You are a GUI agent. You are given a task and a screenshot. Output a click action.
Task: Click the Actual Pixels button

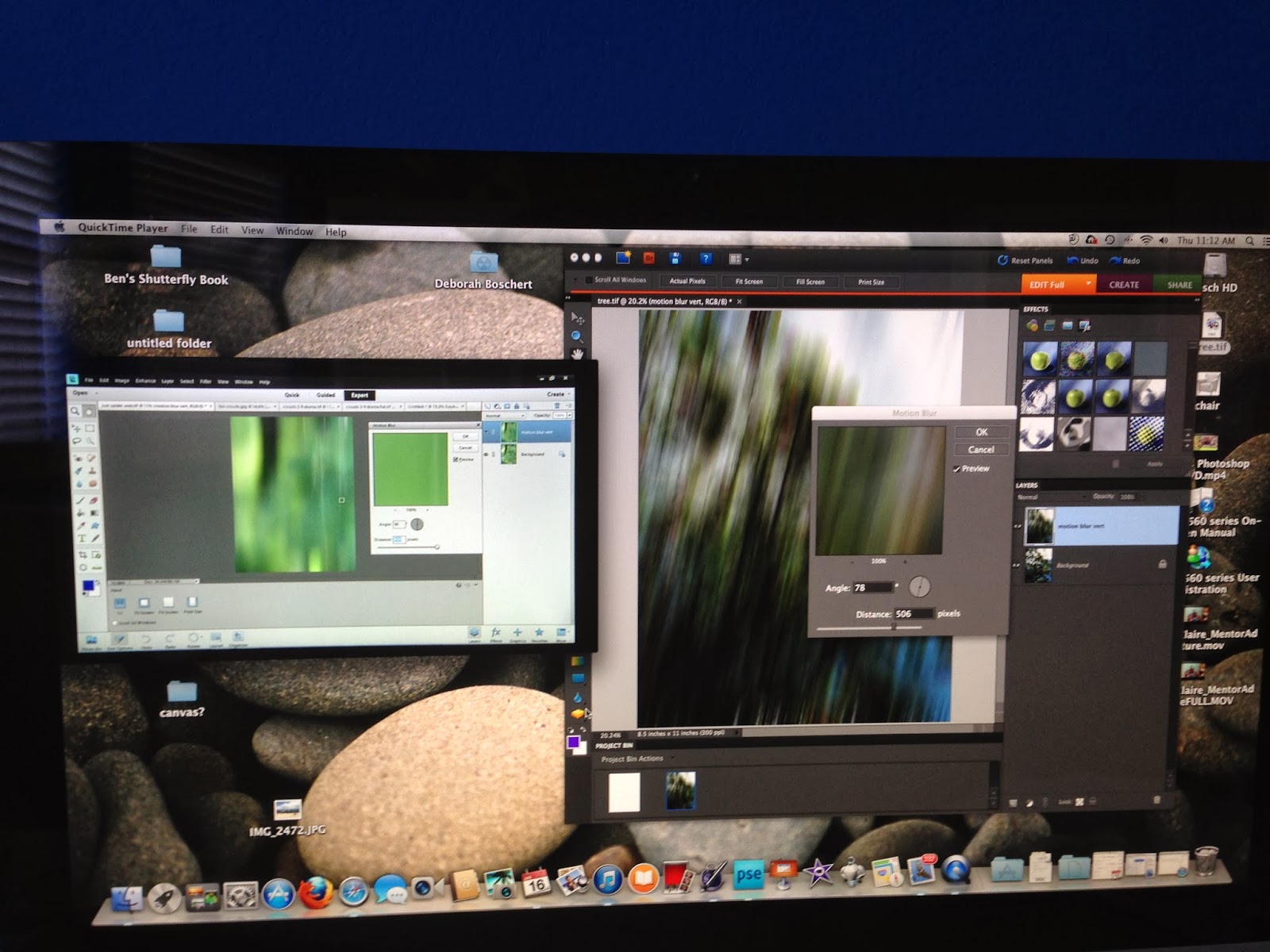click(x=687, y=281)
